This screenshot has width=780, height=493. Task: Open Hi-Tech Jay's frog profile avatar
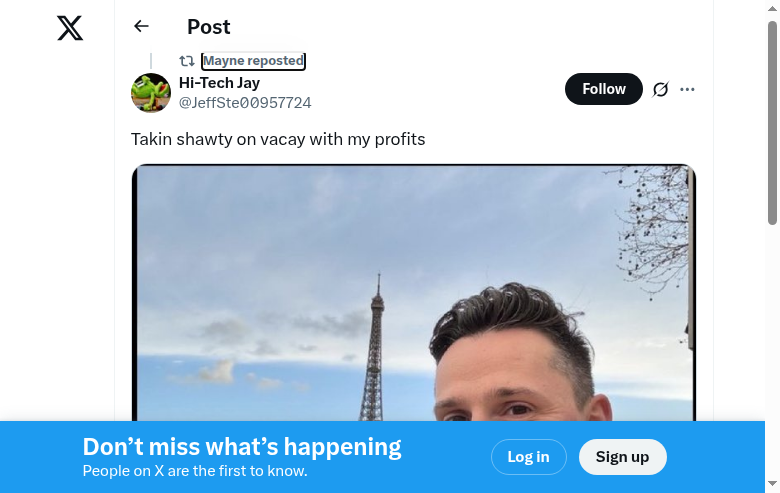coord(151,93)
